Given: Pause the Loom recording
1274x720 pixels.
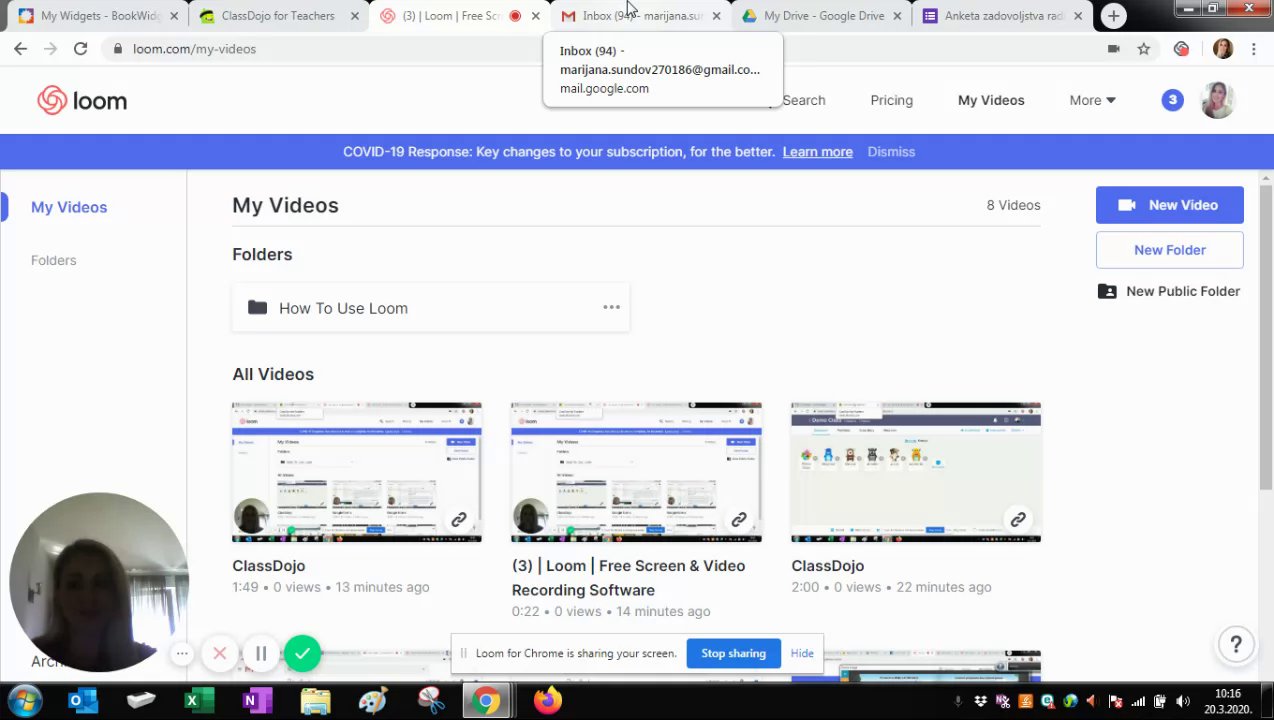Looking at the screenshot, I should pyautogui.click(x=261, y=654).
